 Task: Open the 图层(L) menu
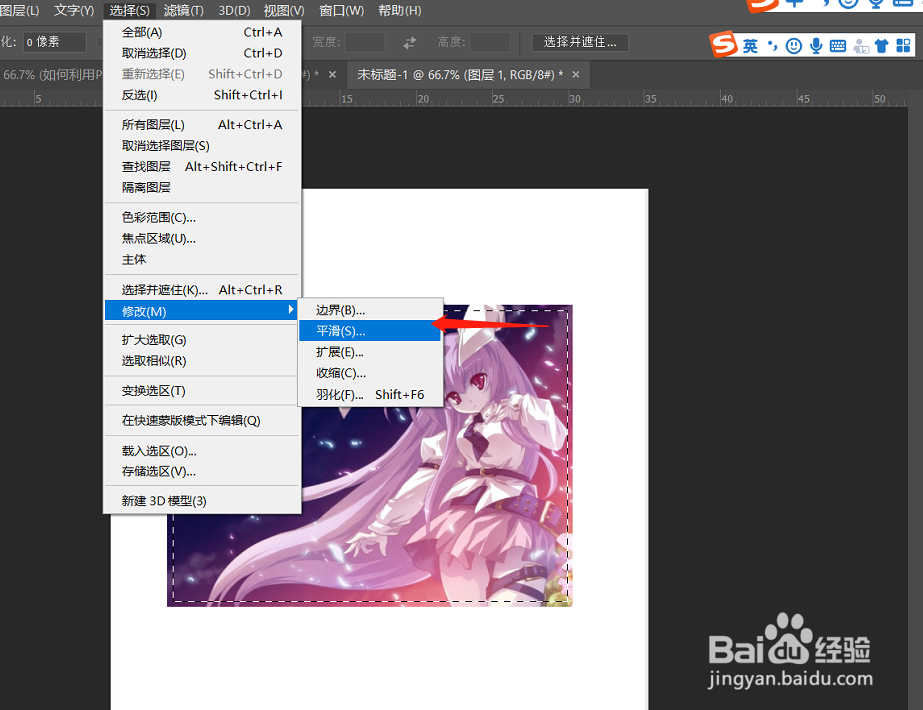[x=19, y=11]
